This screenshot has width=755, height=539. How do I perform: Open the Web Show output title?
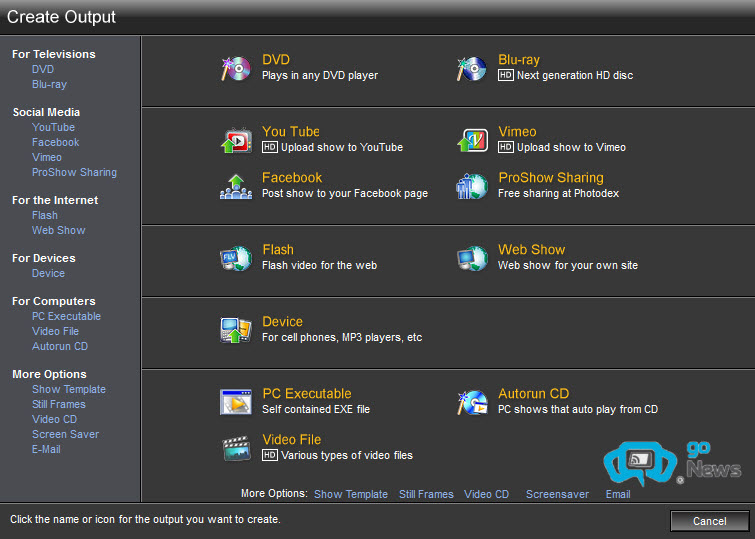pyautogui.click(x=532, y=250)
